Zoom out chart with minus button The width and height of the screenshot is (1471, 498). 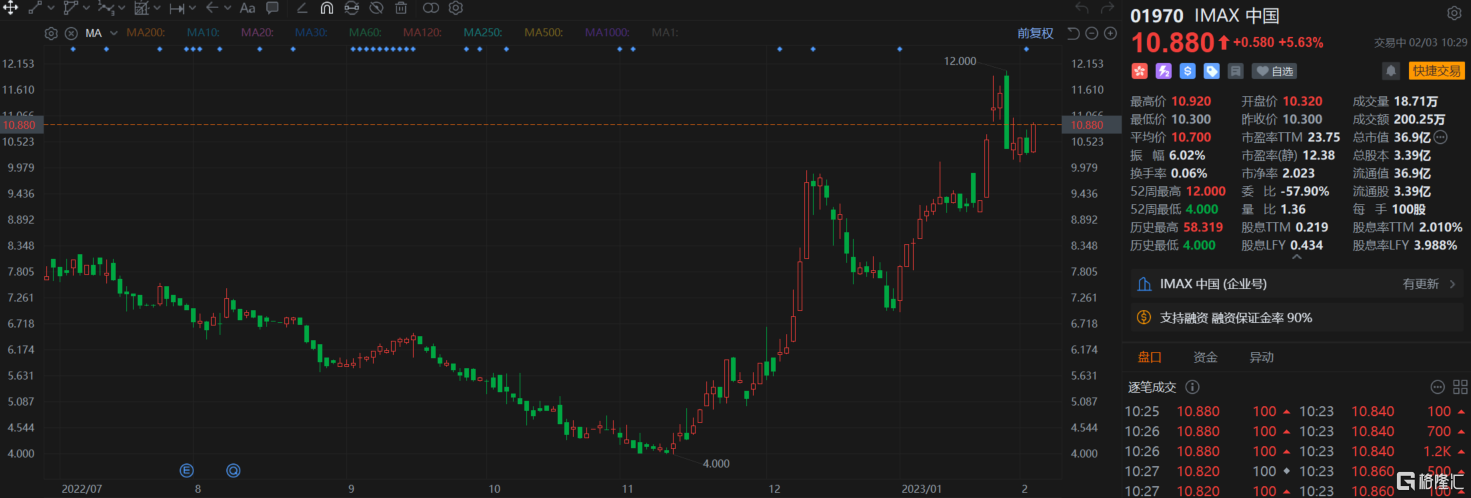[1092, 33]
